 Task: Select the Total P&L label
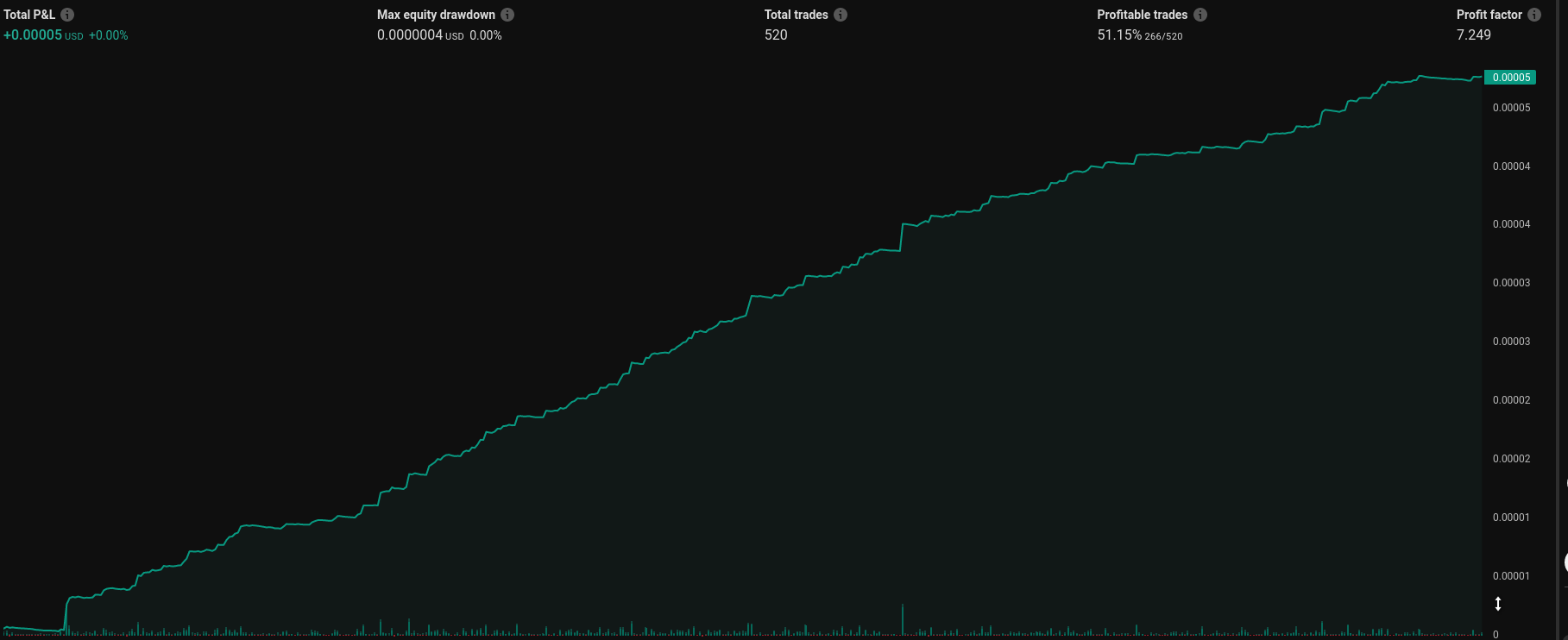29,15
